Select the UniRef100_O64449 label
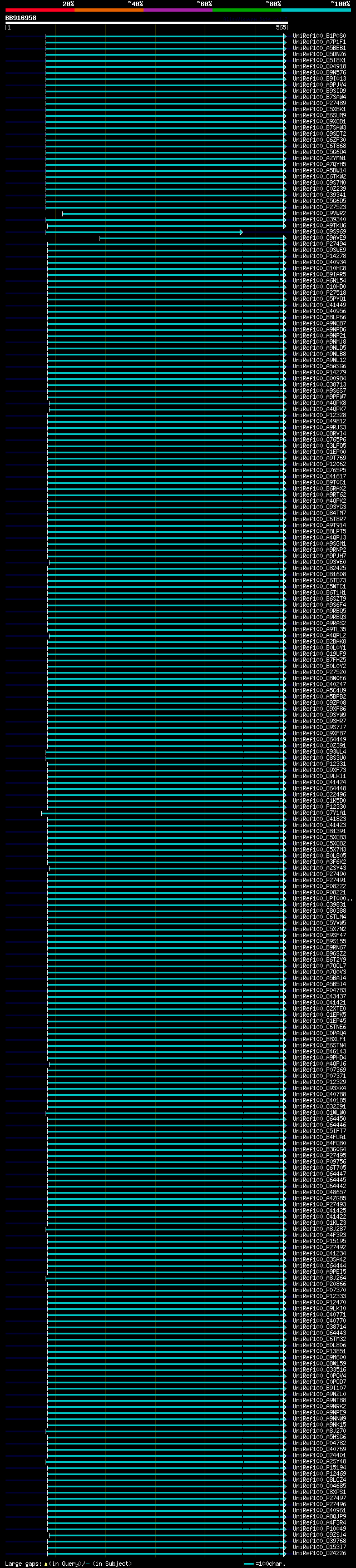356x1568 pixels. [319, 740]
